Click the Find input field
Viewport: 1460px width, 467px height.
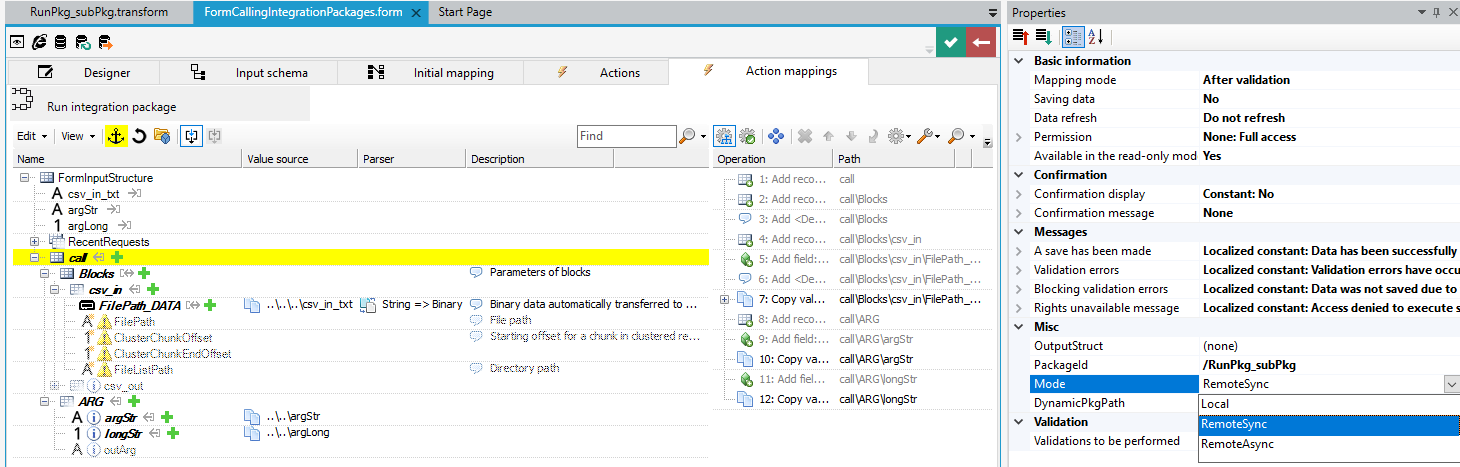coord(626,136)
